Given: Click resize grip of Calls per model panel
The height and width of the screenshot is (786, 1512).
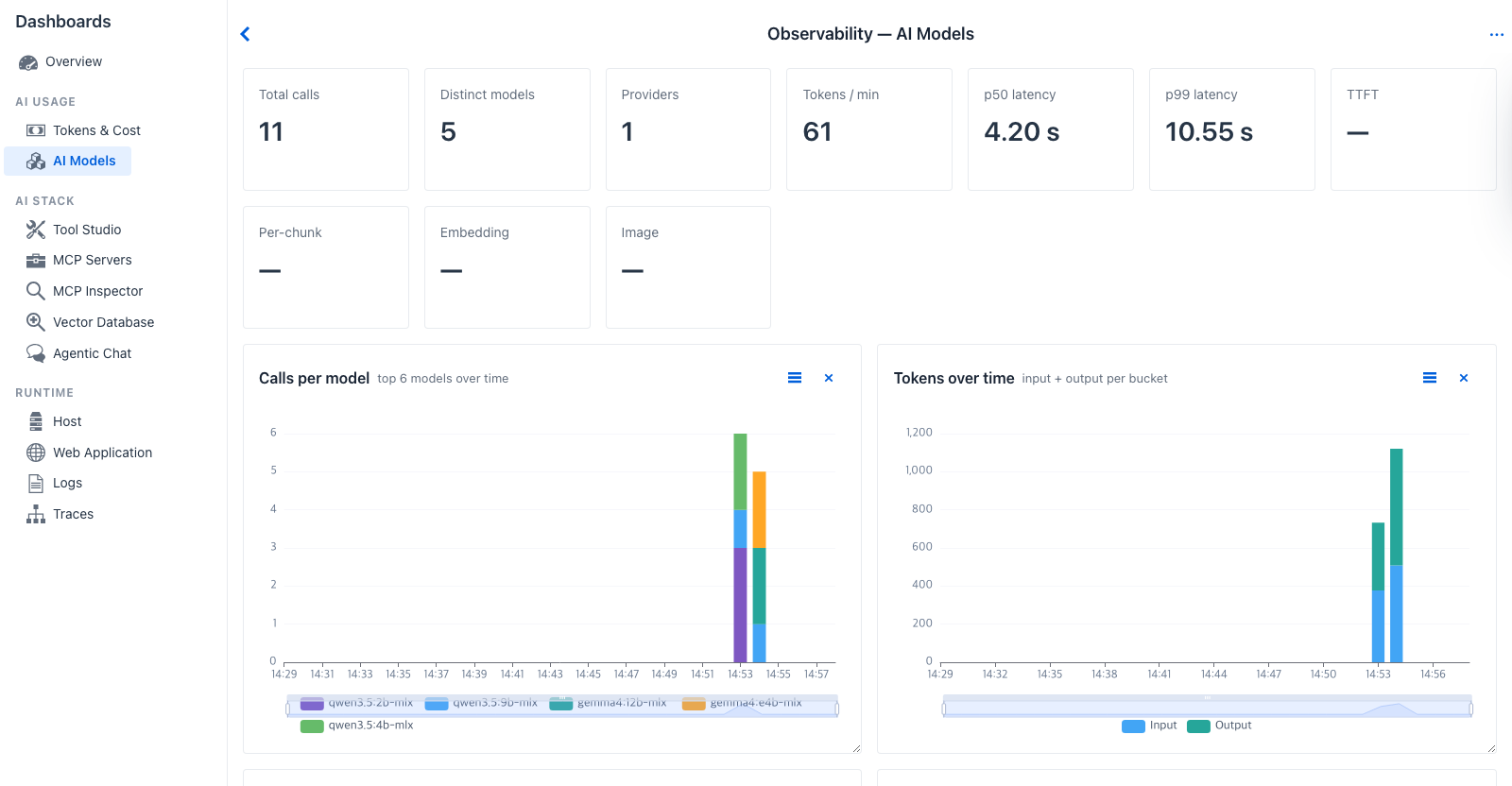Looking at the screenshot, I should (856, 748).
